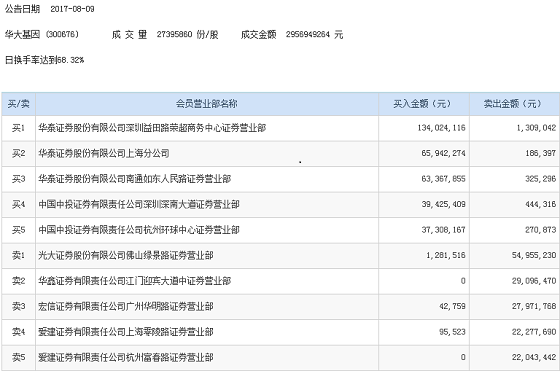Select 中国中投证券 深圳深南大道 branch name
The height and width of the screenshot is (371, 560).
coord(139,205)
